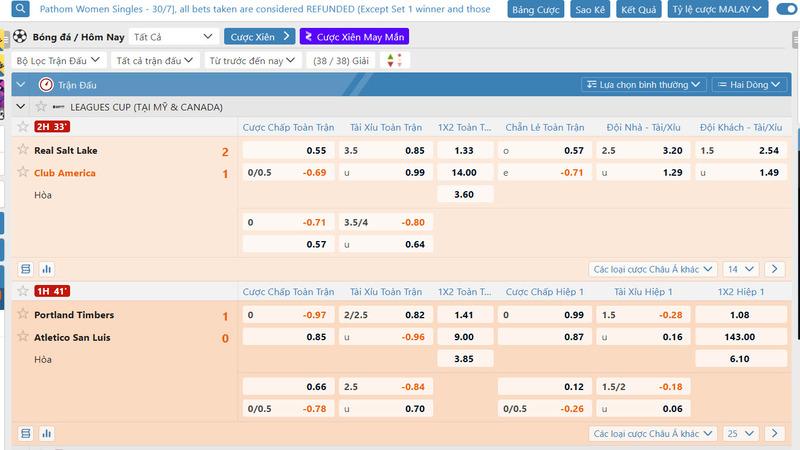Click scoreboard icon under Real Salt Lake match
Image resolution: width=800 pixels, height=450 pixels.
coord(26,269)
